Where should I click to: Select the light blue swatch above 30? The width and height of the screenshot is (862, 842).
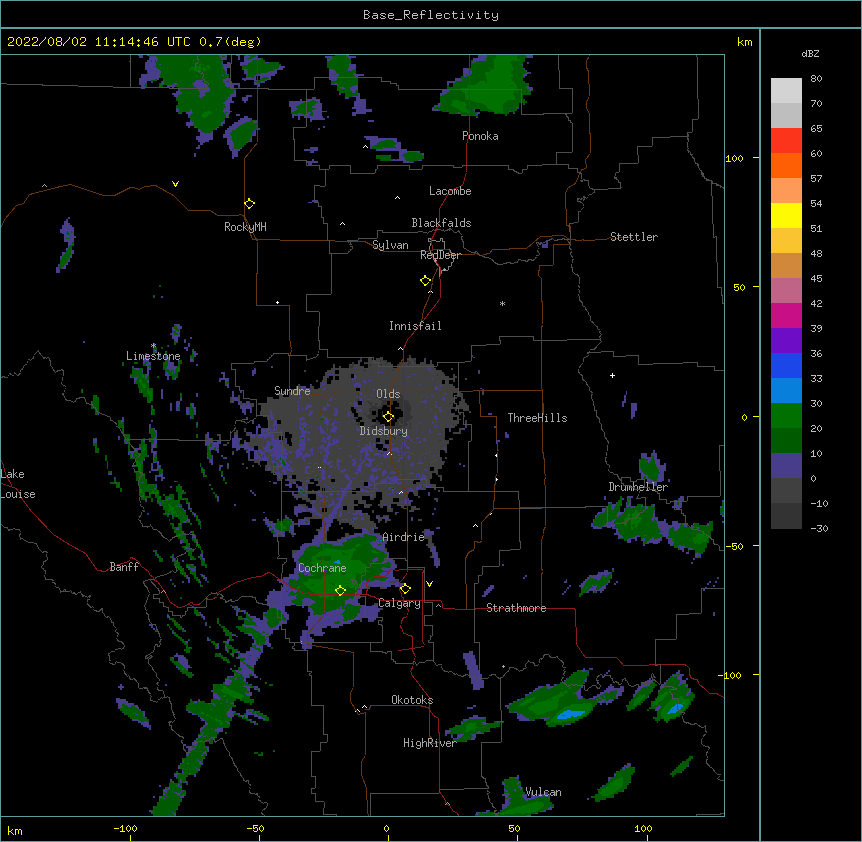[x=786, y=390]
